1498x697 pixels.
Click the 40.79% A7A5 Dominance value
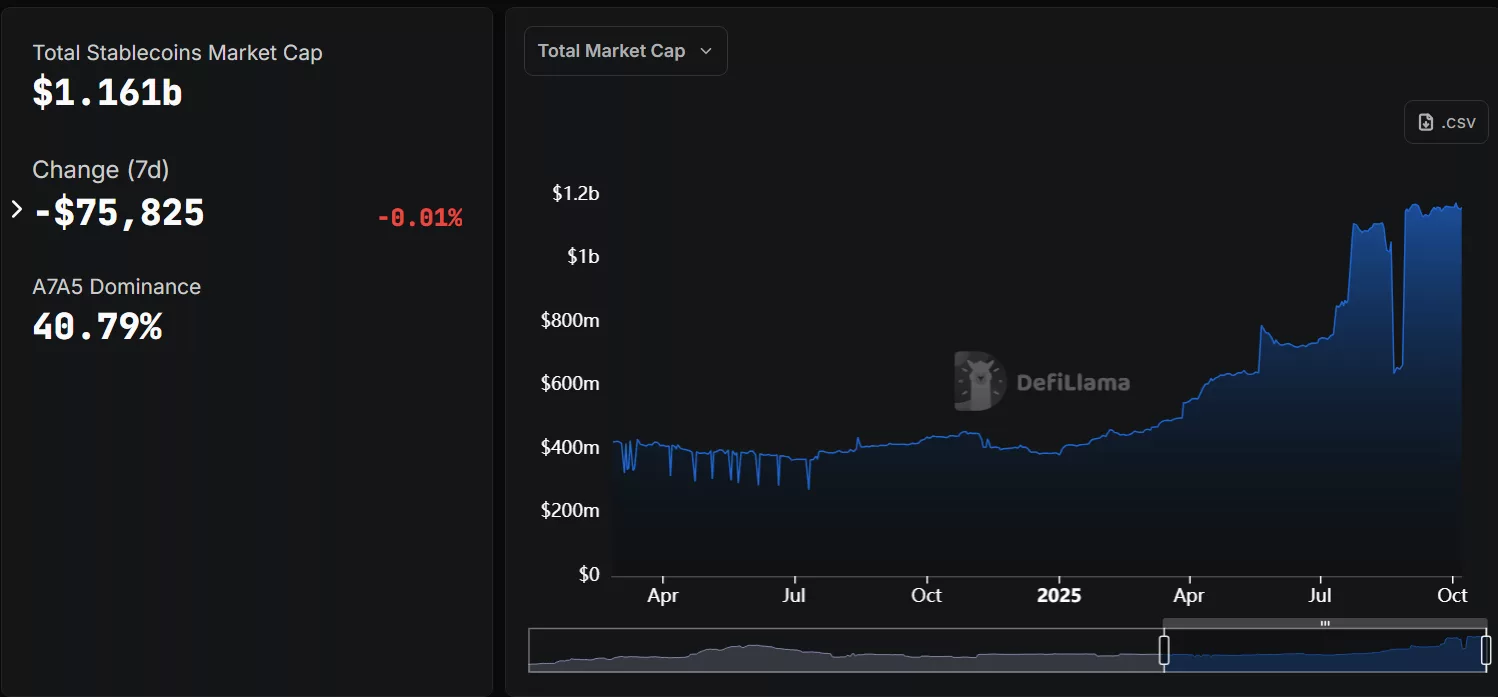[x=97, y=327]
